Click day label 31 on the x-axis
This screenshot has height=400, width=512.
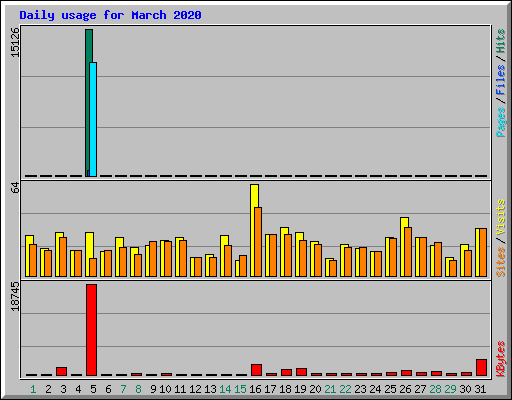(x=480, y=389)
